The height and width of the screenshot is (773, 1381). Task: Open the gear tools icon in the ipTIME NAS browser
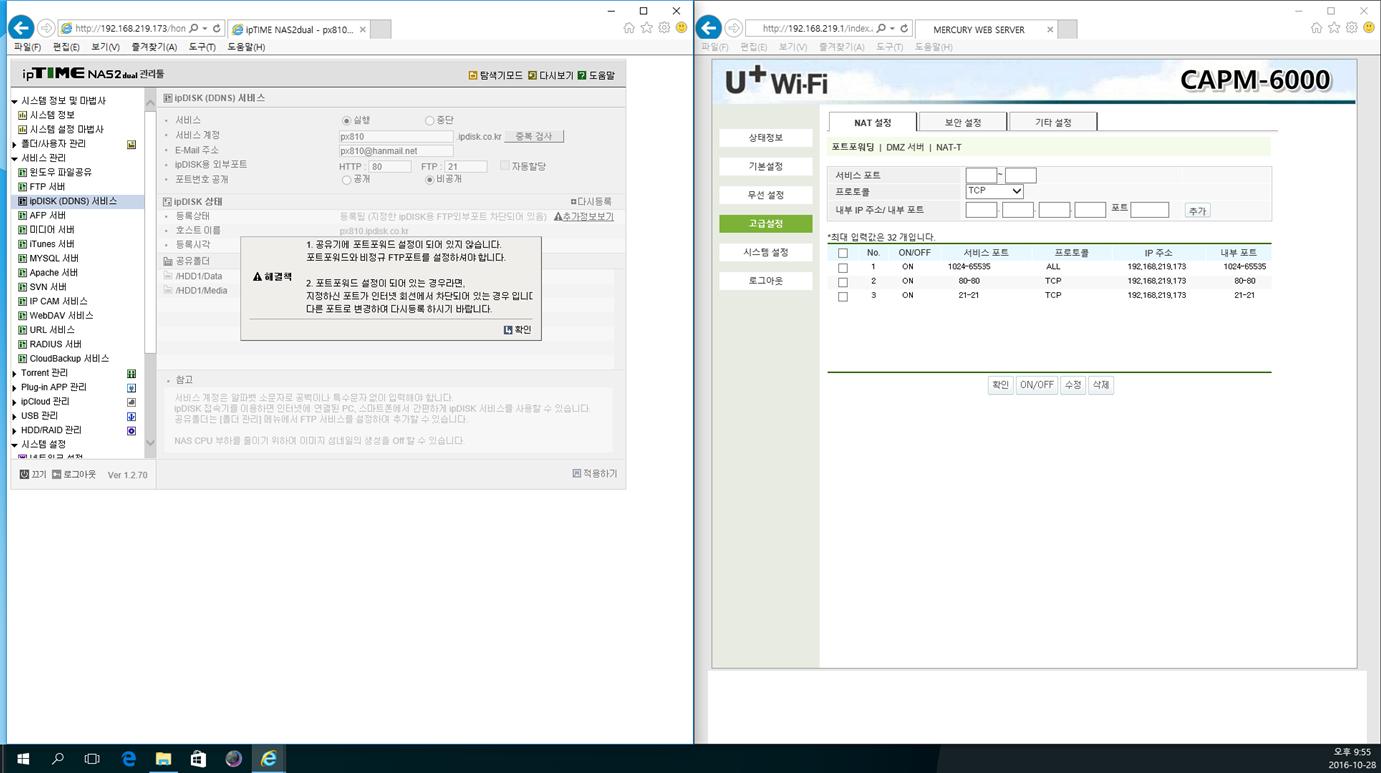coord(664,28)
